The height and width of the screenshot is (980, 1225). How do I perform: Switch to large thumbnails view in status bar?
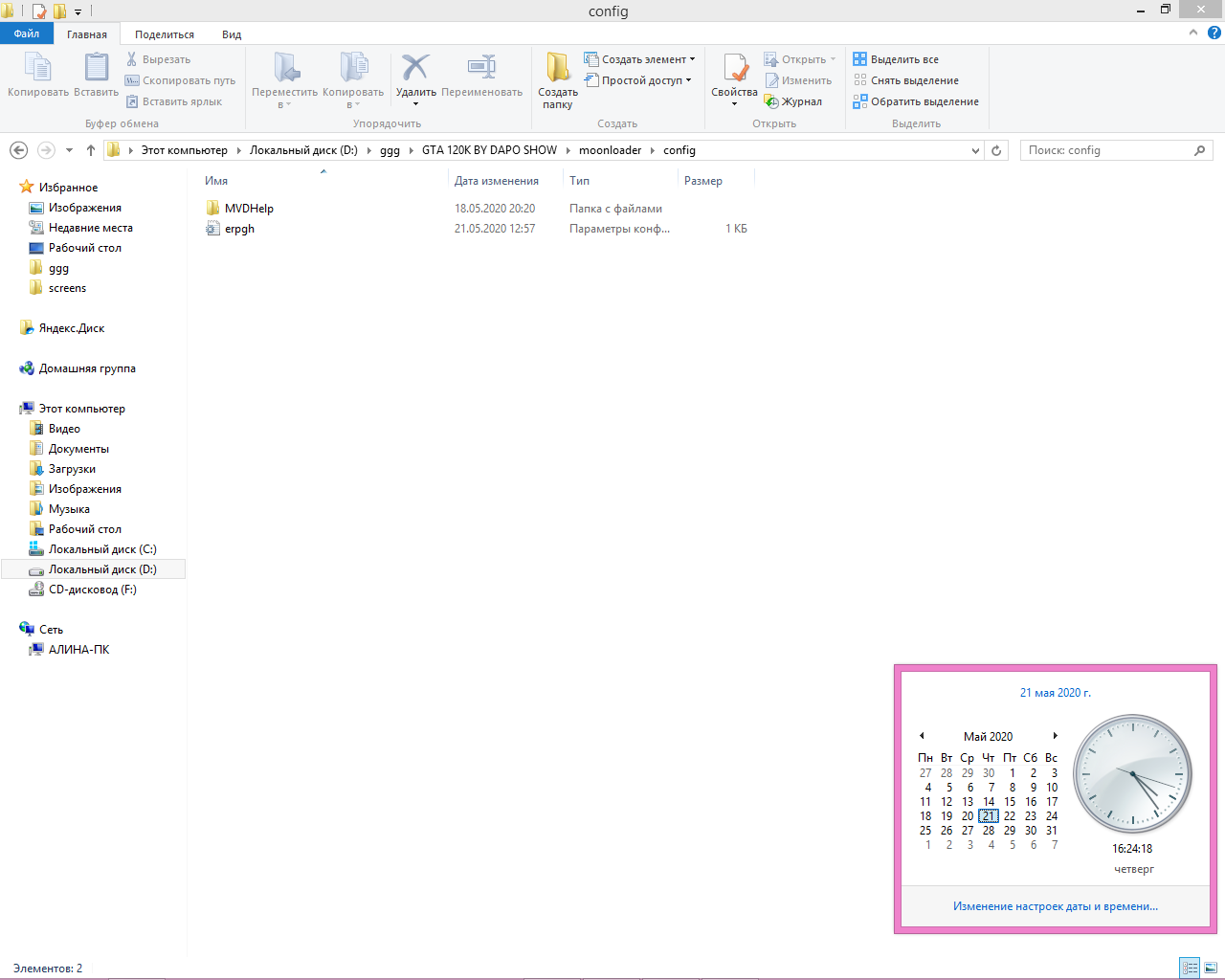pyautogui.click(x=1211, y=968)
